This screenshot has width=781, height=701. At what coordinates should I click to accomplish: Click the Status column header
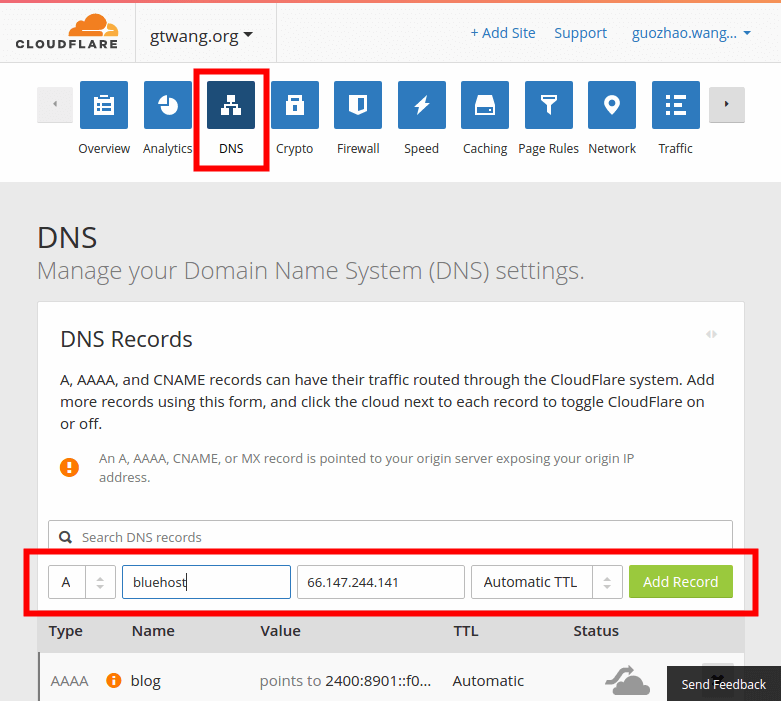click(x=596, y=631)
